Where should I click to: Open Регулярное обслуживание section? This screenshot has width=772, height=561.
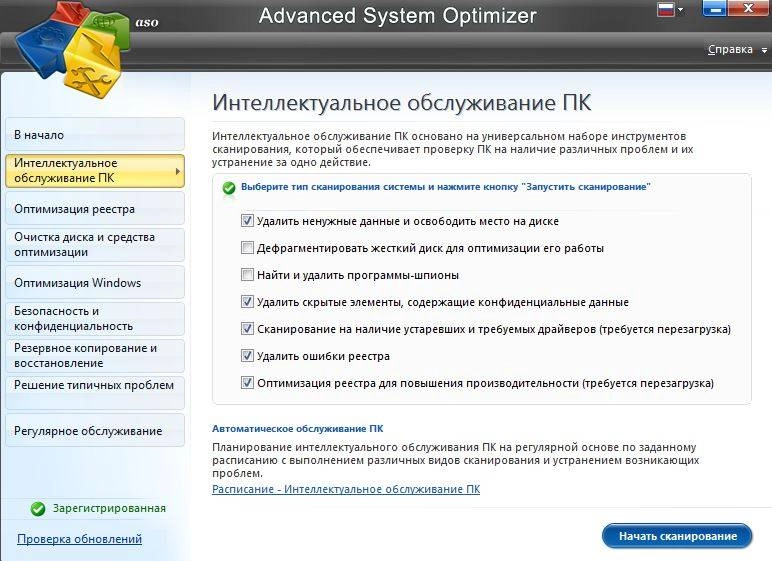pyautogui.click(x=95, y=430)
